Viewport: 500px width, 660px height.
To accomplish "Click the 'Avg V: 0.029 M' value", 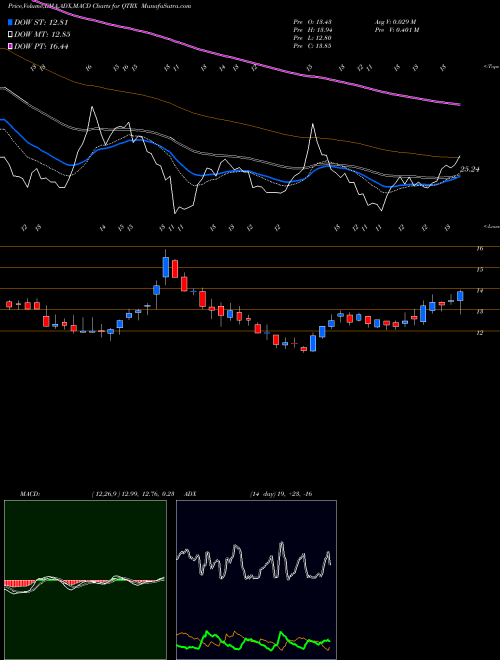I will coord(395,22).
